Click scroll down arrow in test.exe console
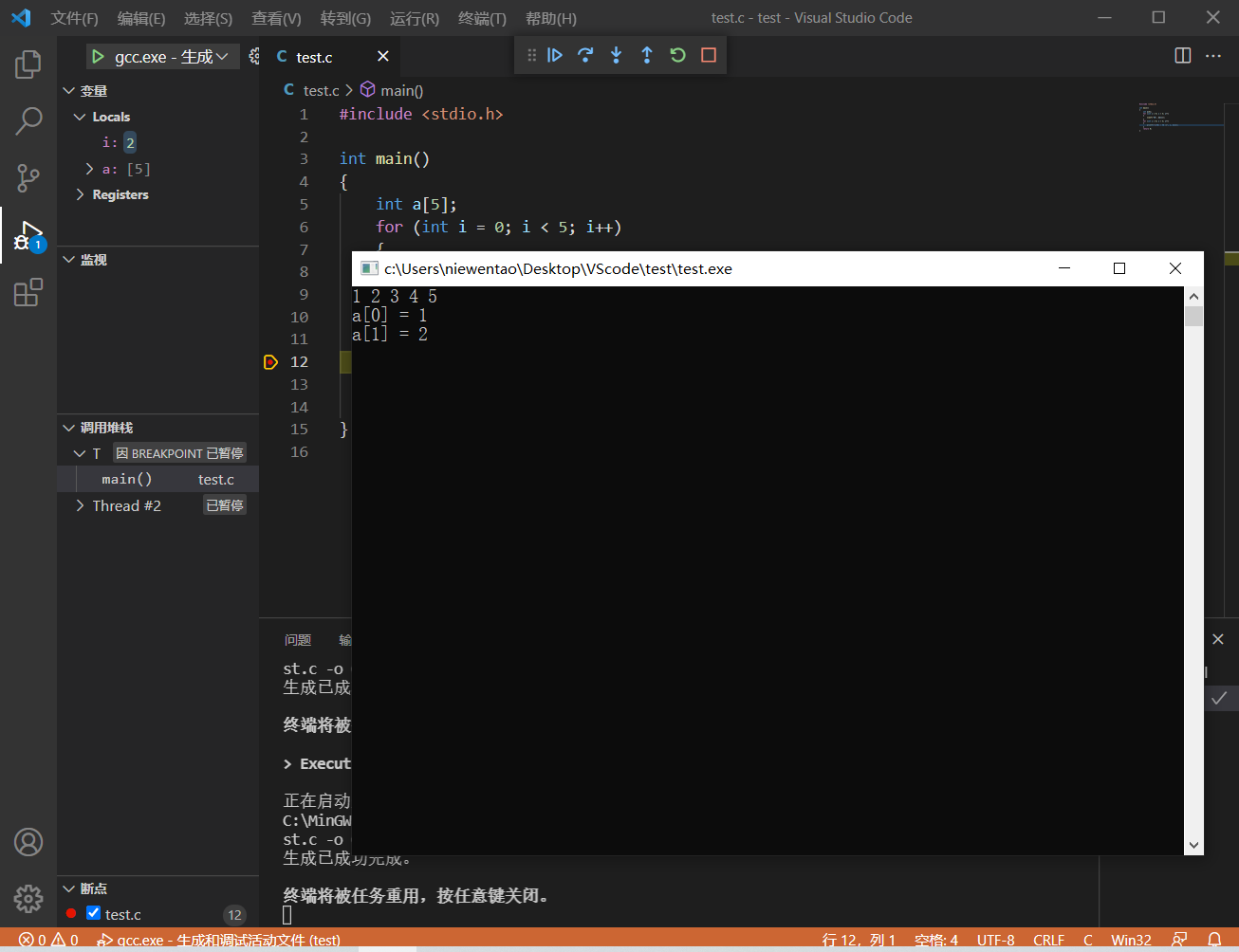Image resolution: width=1239 pixels, height=952 pixels. click(x=1193, y=845)
